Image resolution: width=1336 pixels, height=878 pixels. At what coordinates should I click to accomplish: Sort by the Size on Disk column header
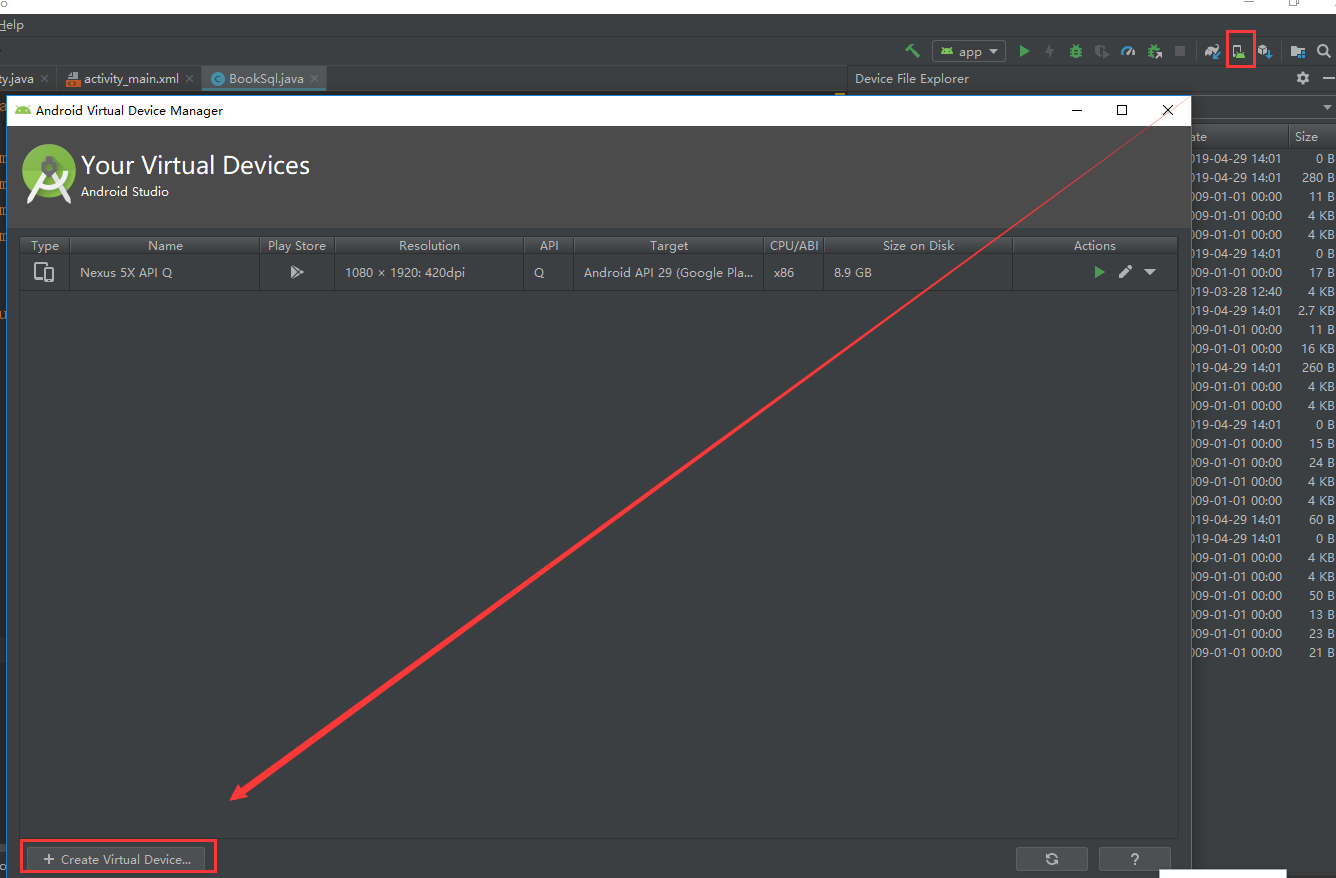click(918, 245)
